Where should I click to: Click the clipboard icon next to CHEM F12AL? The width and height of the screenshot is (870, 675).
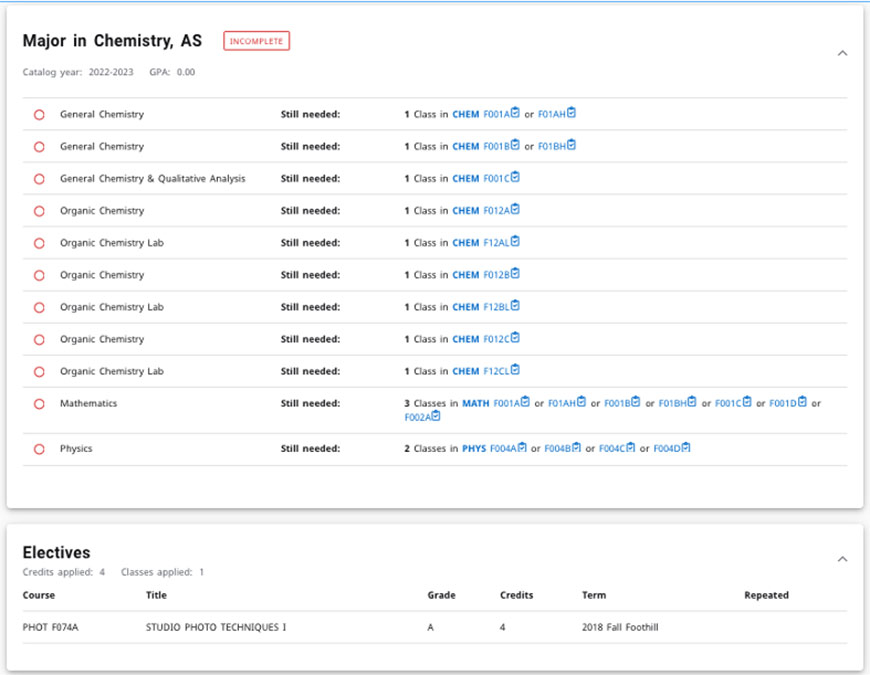point(515,241)
